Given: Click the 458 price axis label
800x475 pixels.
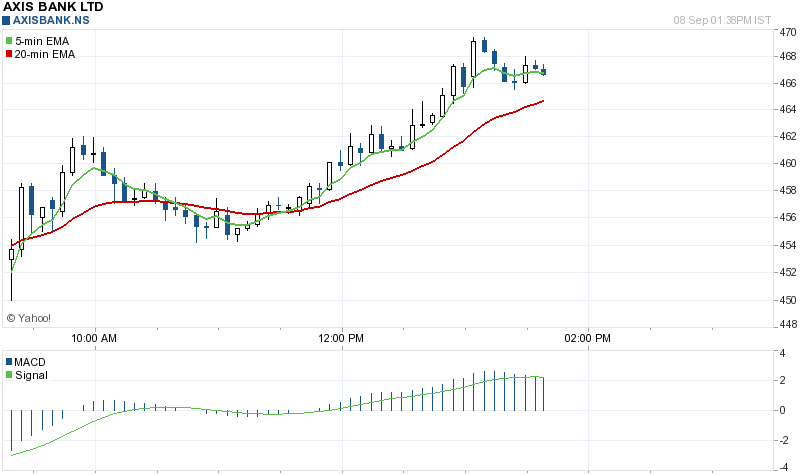Looking at the screenshot, I should 788,190.
